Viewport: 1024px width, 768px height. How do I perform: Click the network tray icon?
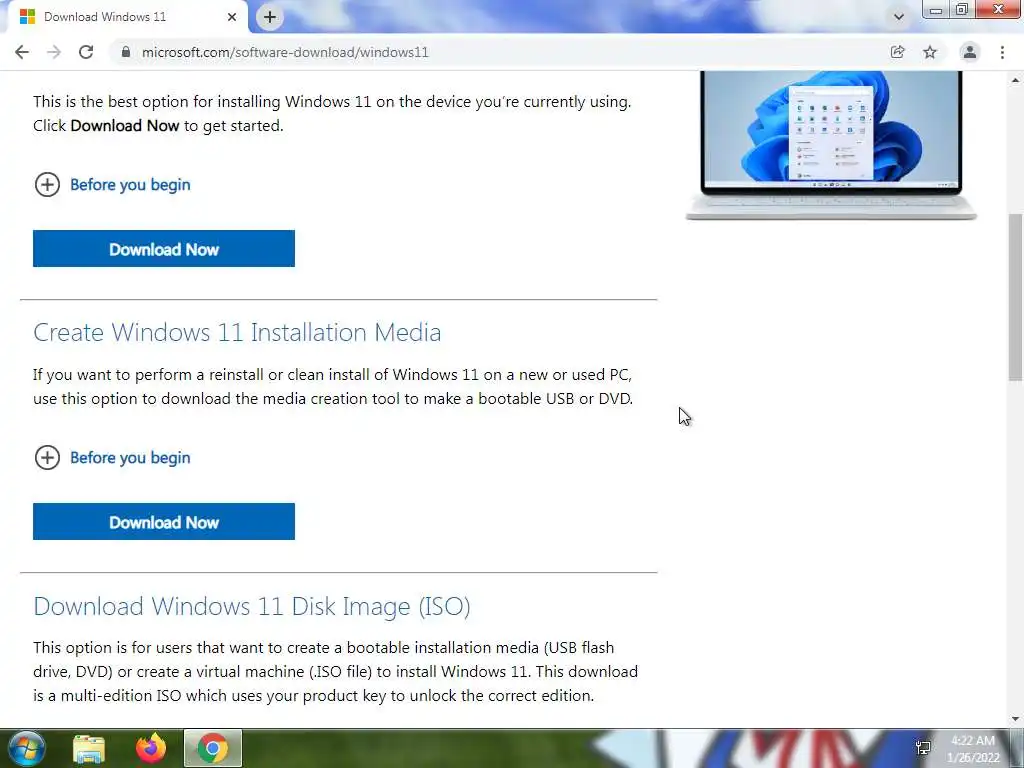point(923,748)
